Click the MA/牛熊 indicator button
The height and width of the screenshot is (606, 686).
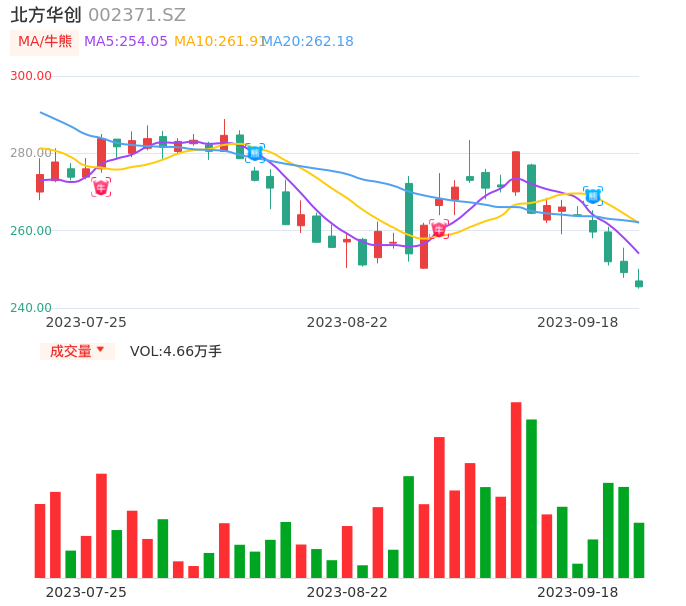(x=45, y=42)
